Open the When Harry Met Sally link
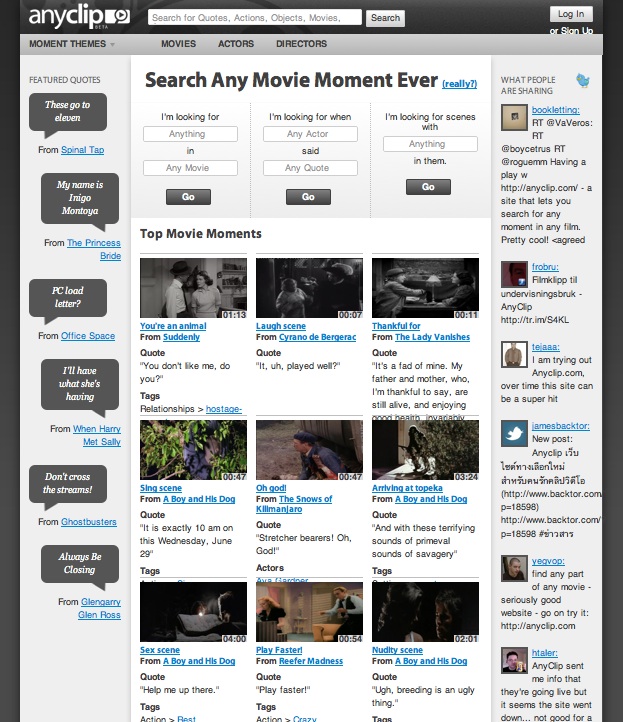This screenshot has height=722, width=623. (x=97, y=435)
